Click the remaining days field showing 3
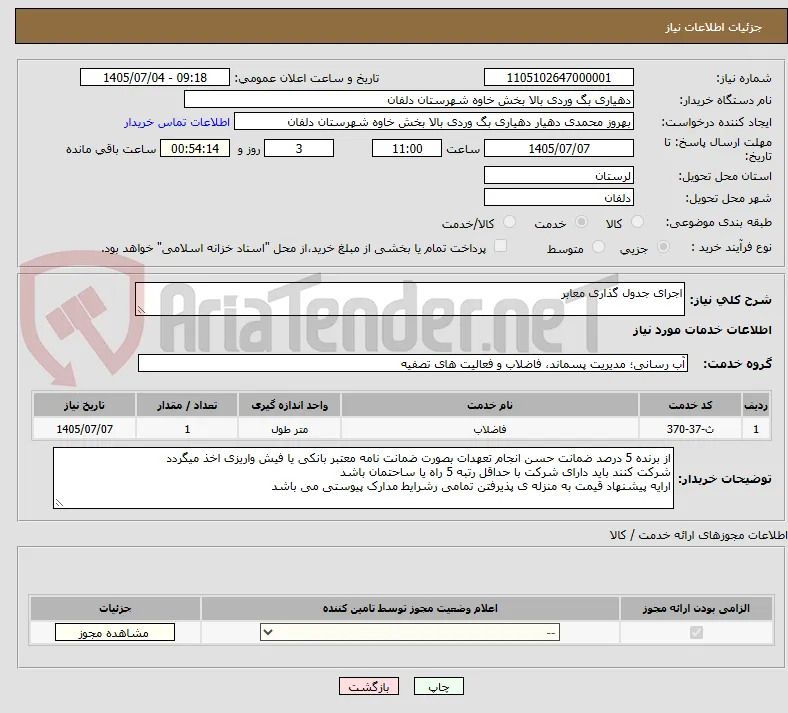This screenshot has width=788, height=713. (299, 148)
